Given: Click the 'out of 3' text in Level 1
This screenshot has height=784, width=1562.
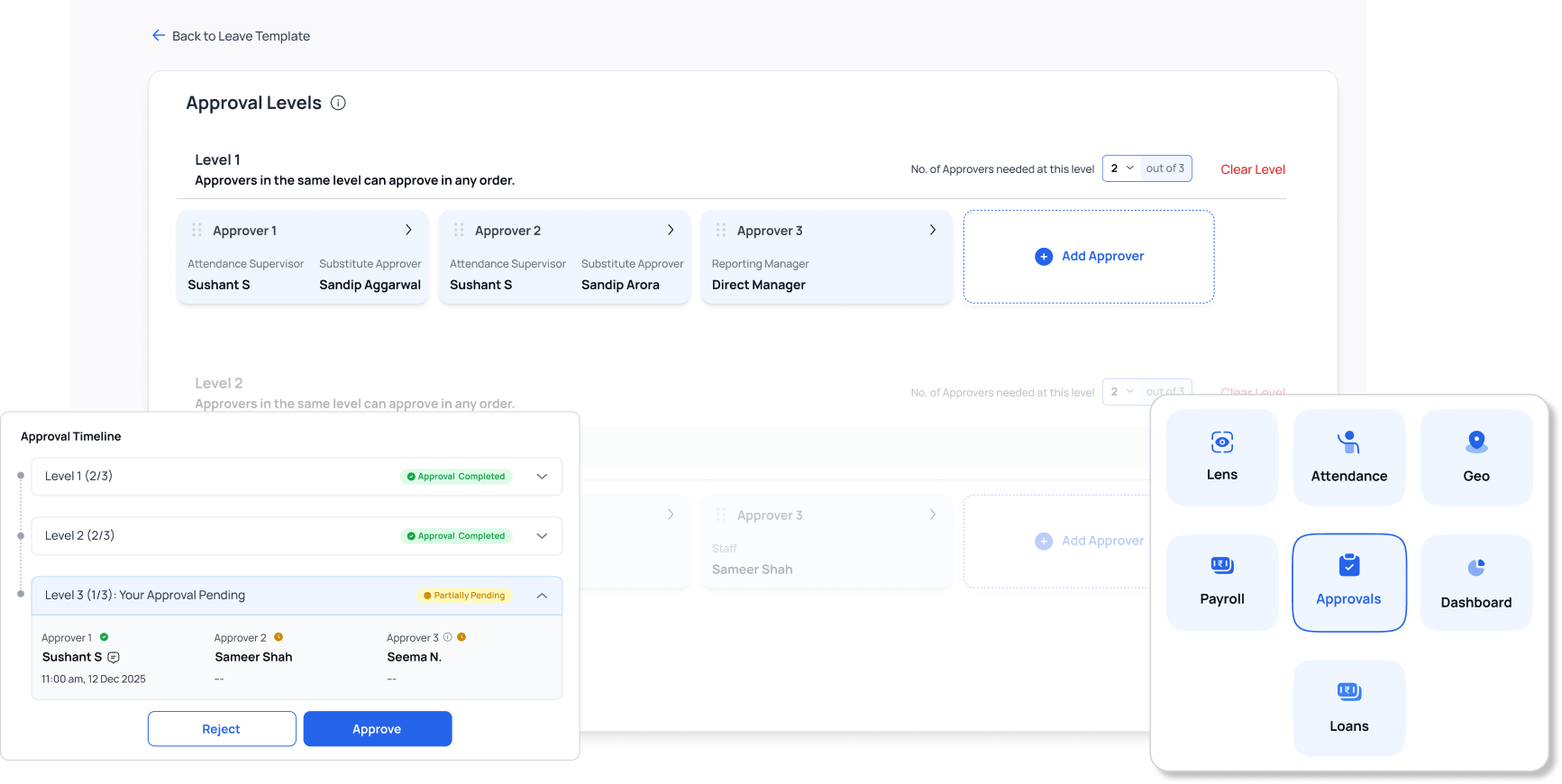Looking at the screenshot, I should [x=1165, y=169].
